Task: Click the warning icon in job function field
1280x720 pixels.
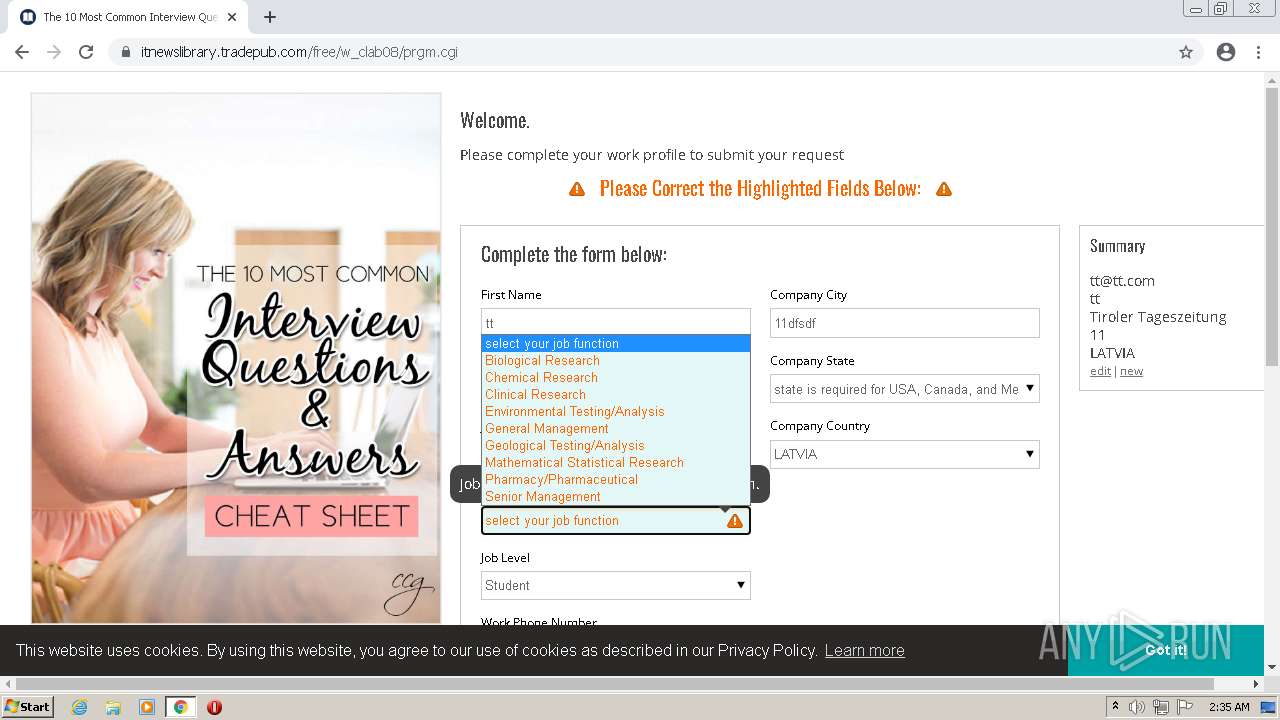Action: 735,521
